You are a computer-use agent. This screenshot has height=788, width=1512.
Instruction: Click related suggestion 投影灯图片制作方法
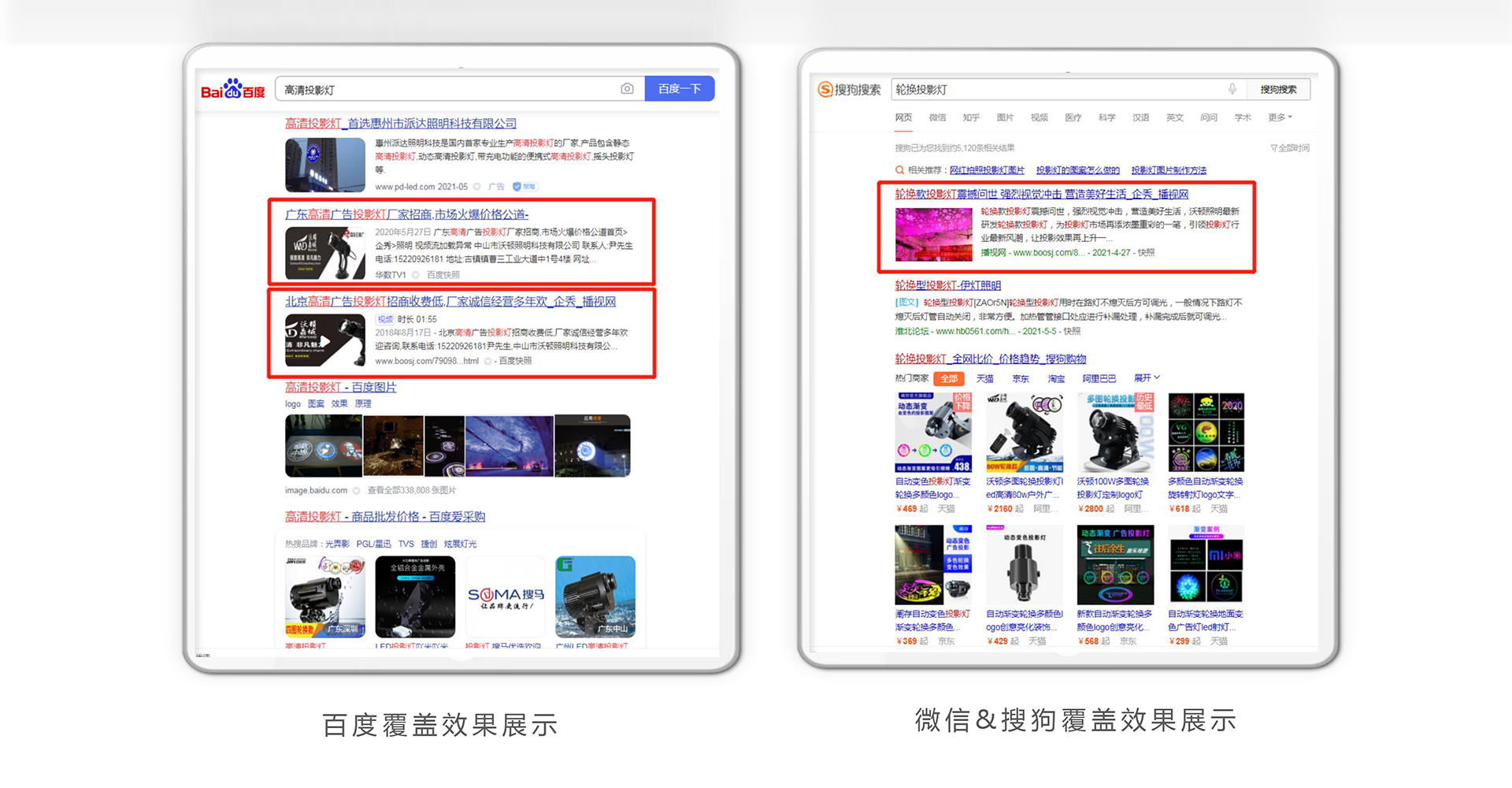(x=1169, y=170)
